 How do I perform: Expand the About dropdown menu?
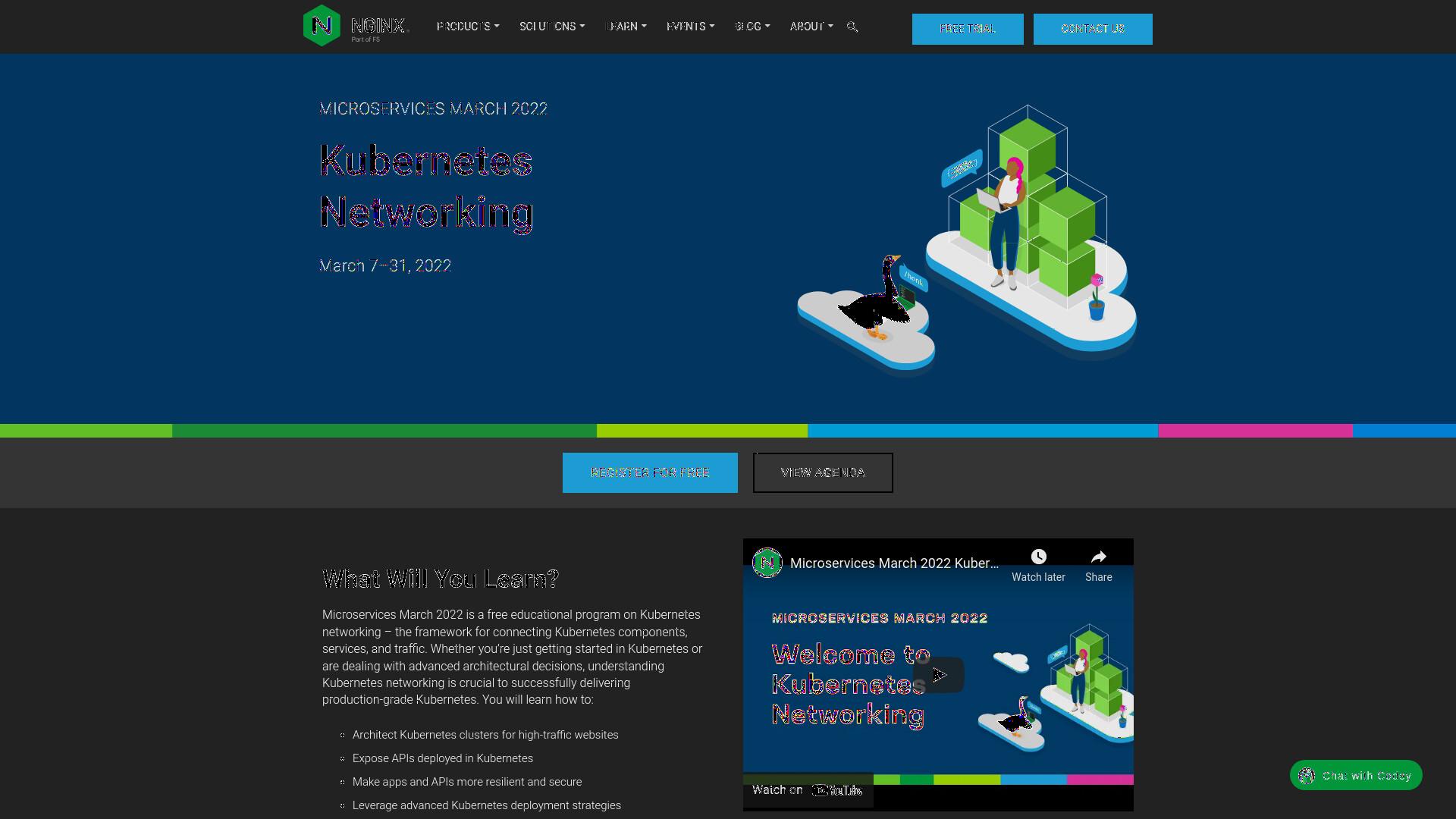pos(811,27)
